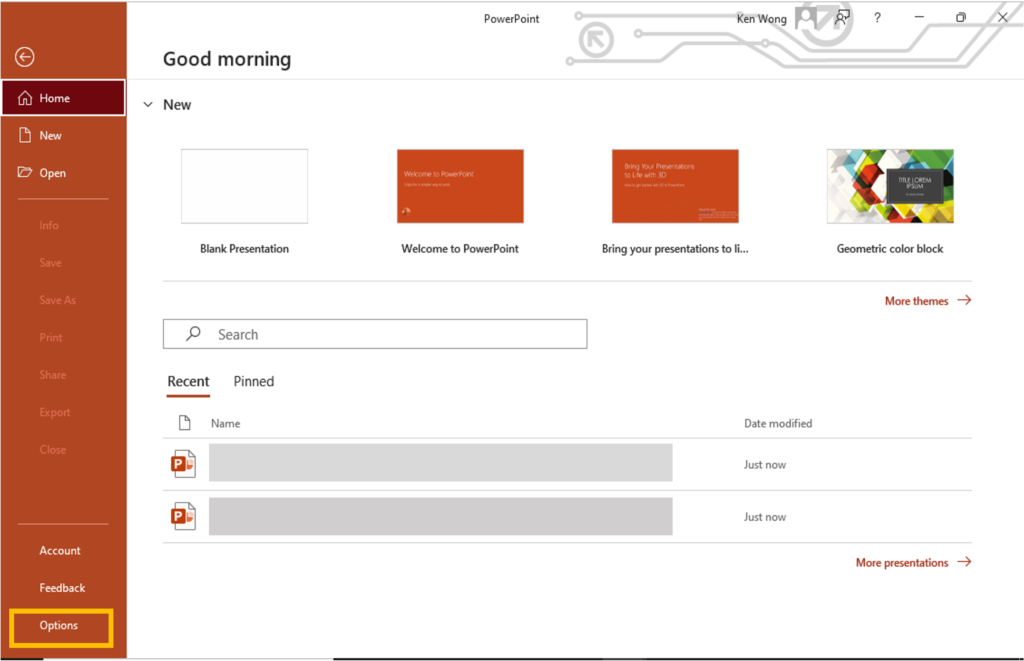This screenshot has height=661, width=1024.
Task: Choose Save in the sidebar
Action: point(50,263)
